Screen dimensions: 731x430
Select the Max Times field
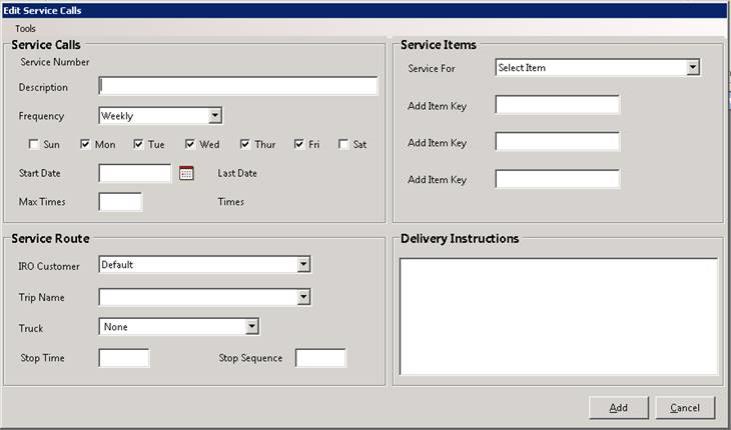click(120, 202)
